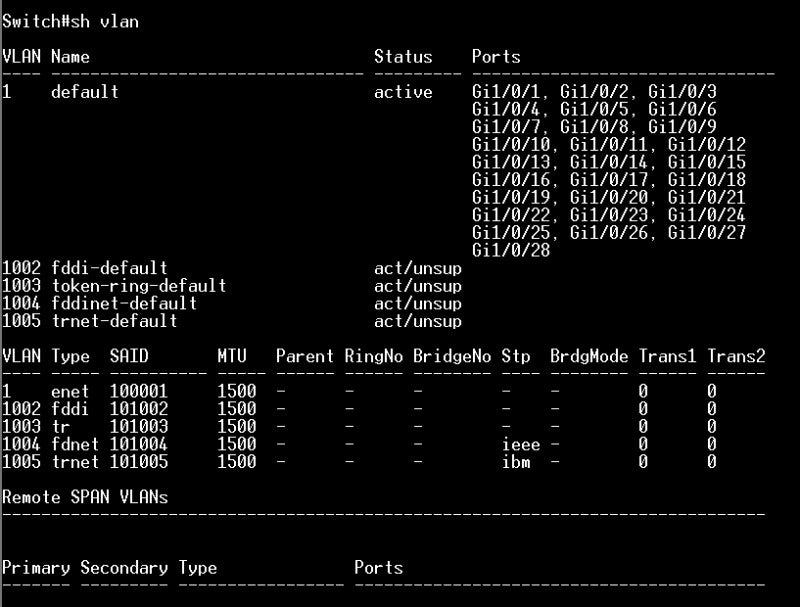Click Stp value 'ibm'
This screenshot has width=800, height=607.
click(515, 462)
